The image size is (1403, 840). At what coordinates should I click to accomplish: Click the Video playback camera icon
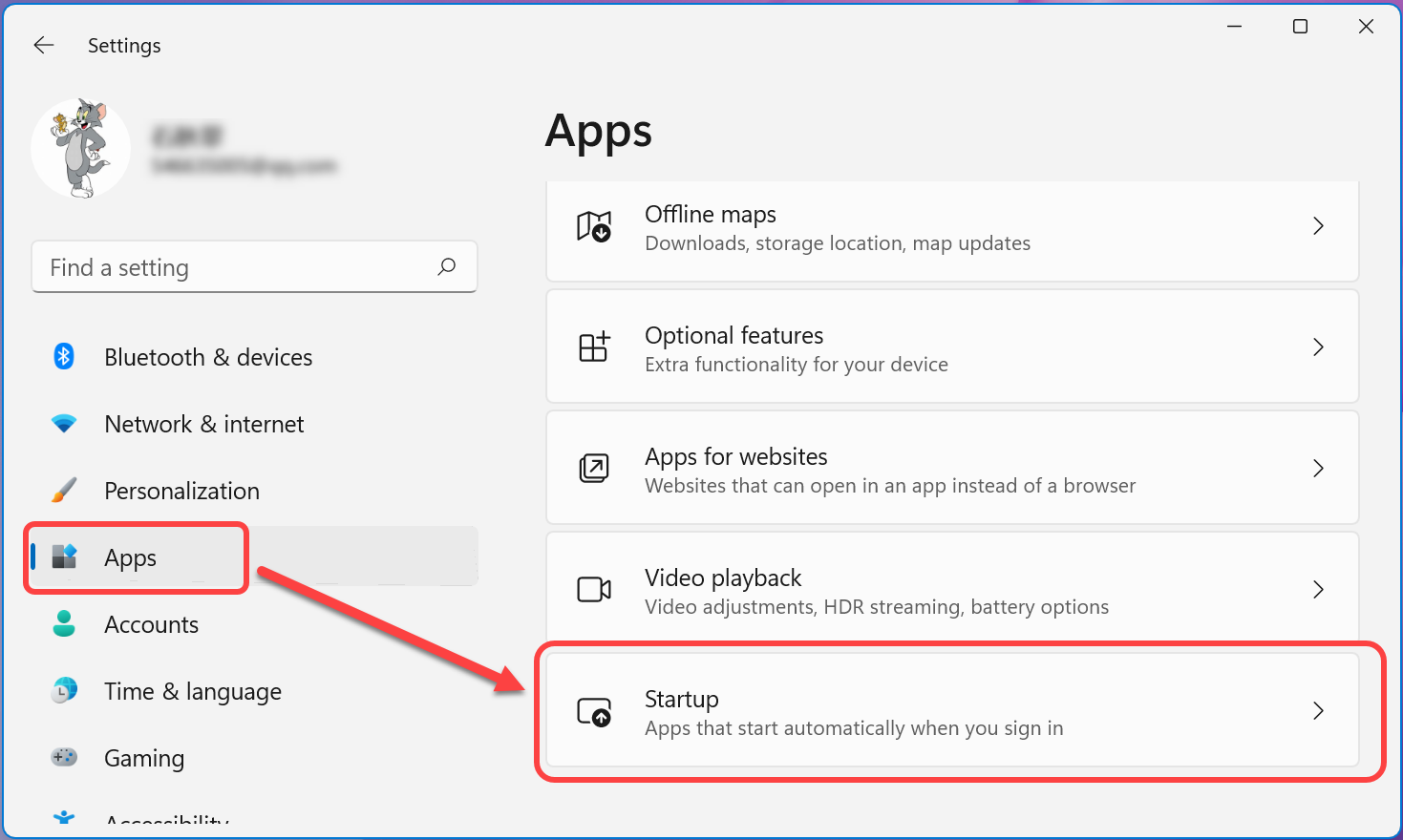[593, 590]
